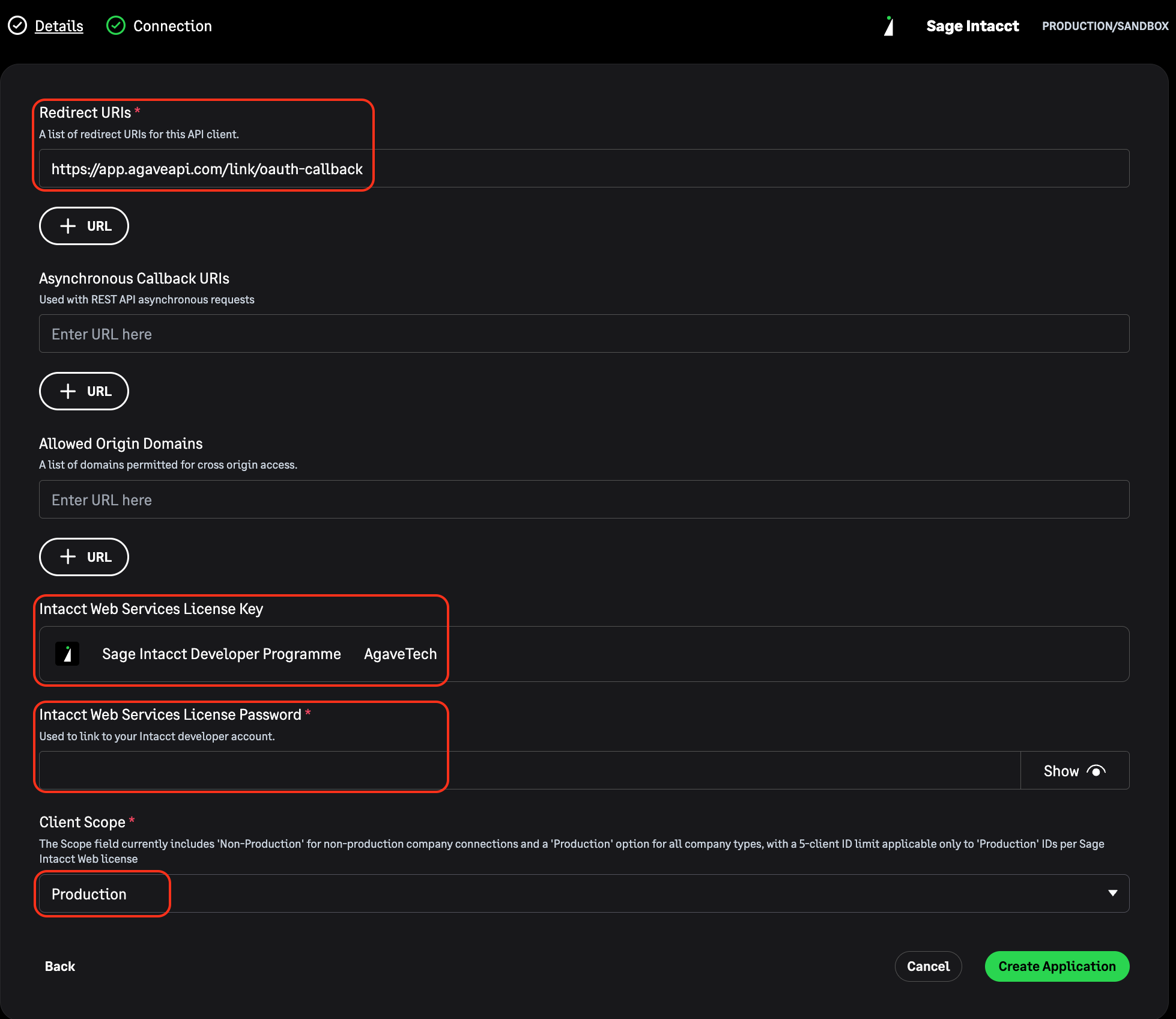Click the Redirect URIs label
The width and height of the screenshot is (1176, 1019).
tap(85, 112)
